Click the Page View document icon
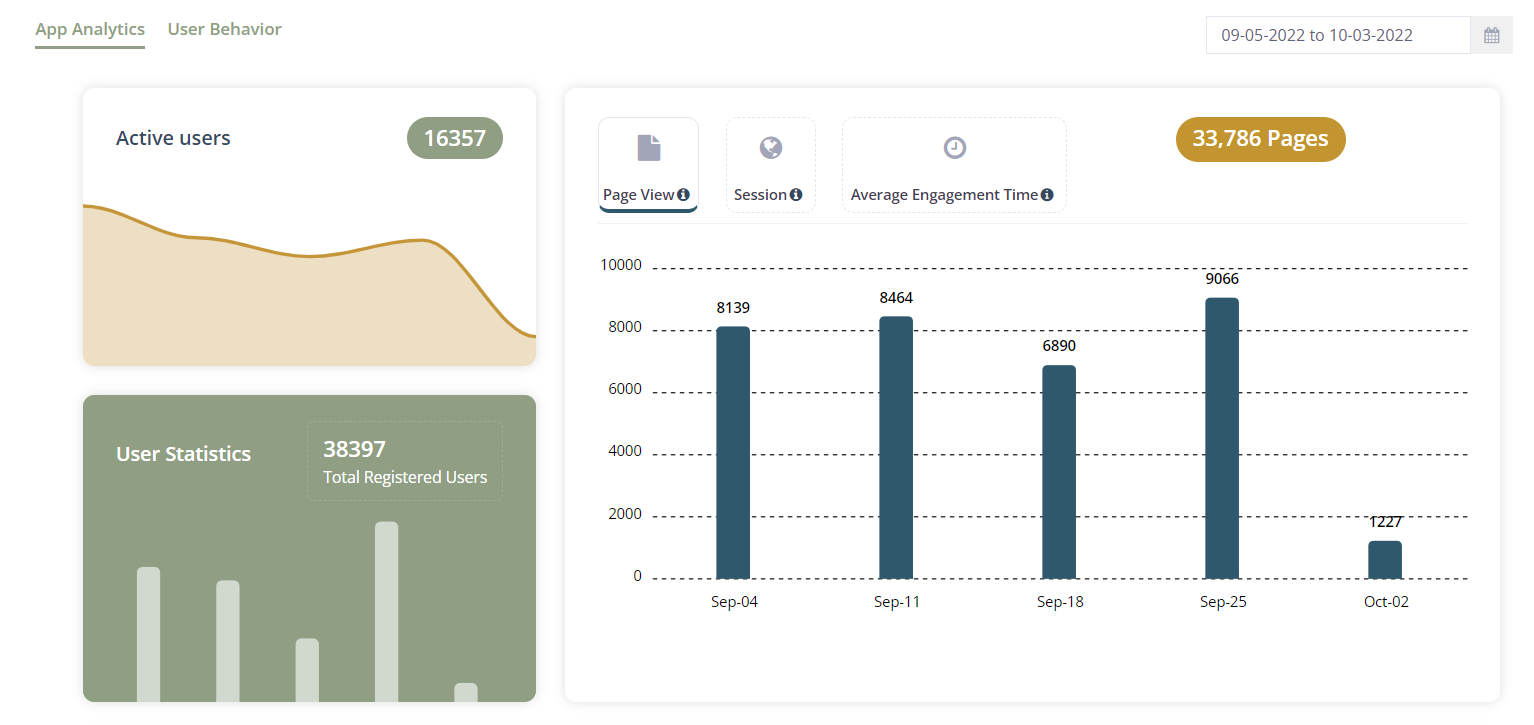This screenshot has height=725, width=1534. (x=649, y=148)
